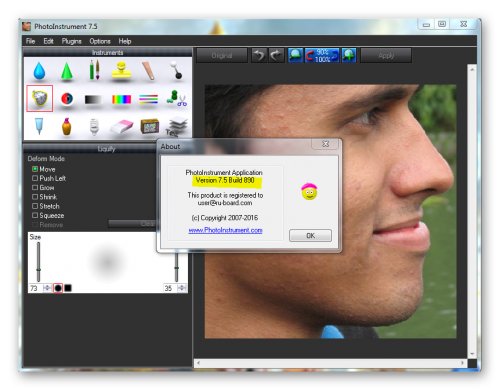Click the "(c) Copyright 2007-2016" text
Viewport: 500px width, 390px height.
coord(225,218)
